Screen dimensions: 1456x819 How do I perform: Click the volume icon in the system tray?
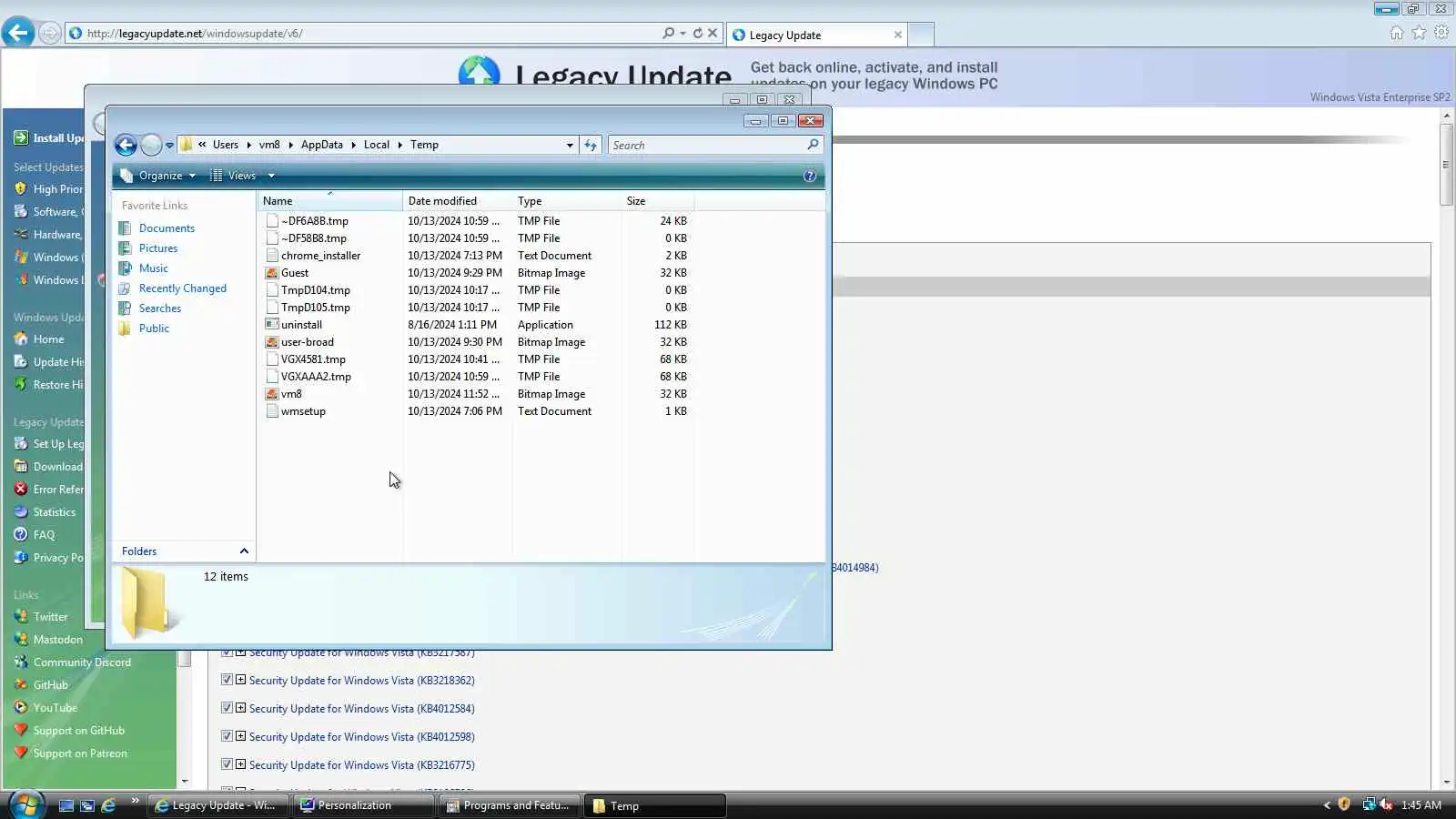(x=1386, y=804)
